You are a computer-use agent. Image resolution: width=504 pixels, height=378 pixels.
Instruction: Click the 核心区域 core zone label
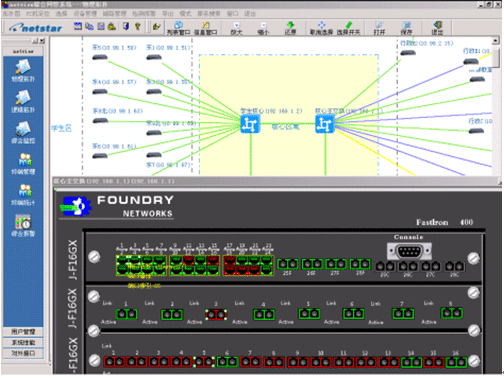click(x=285, y=127)
